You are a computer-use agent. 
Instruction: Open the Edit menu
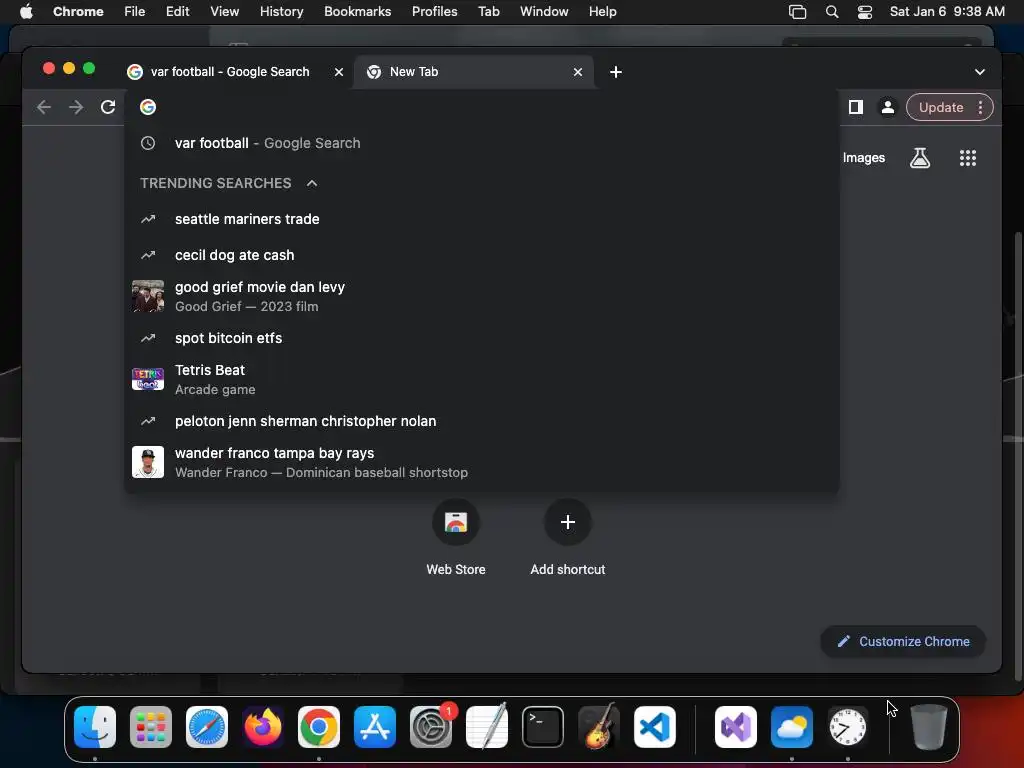tap(177, 12)
